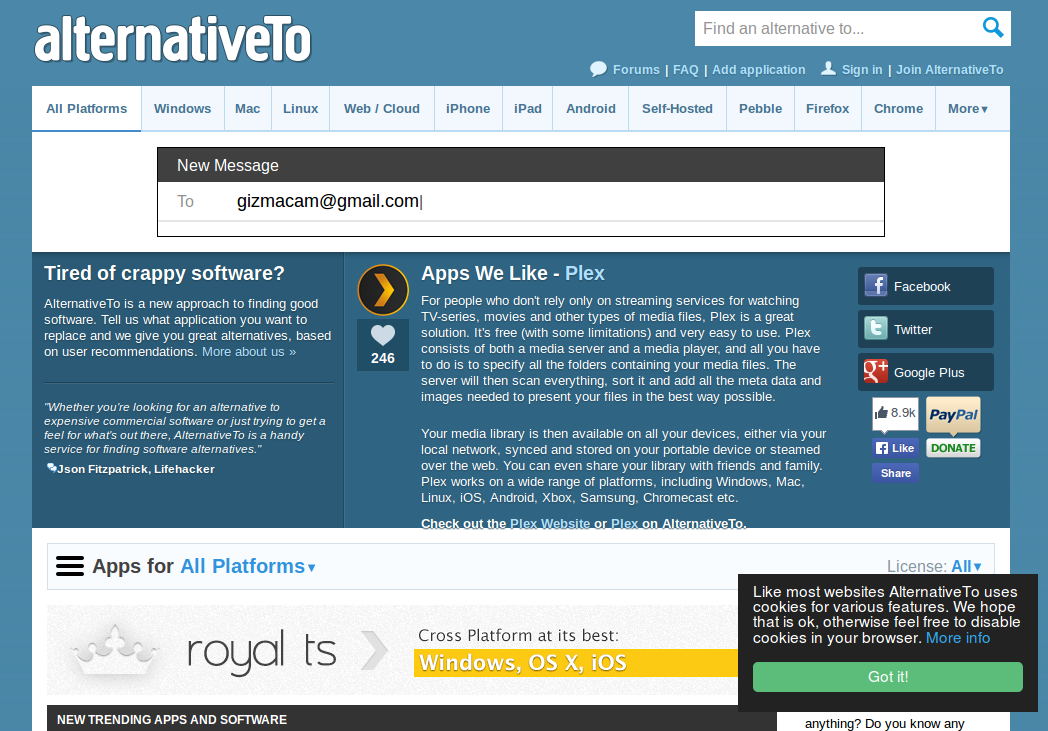Click the 8.9k thumbs-up like counter
Screen dimensions: 1048x731
(895, 414)
